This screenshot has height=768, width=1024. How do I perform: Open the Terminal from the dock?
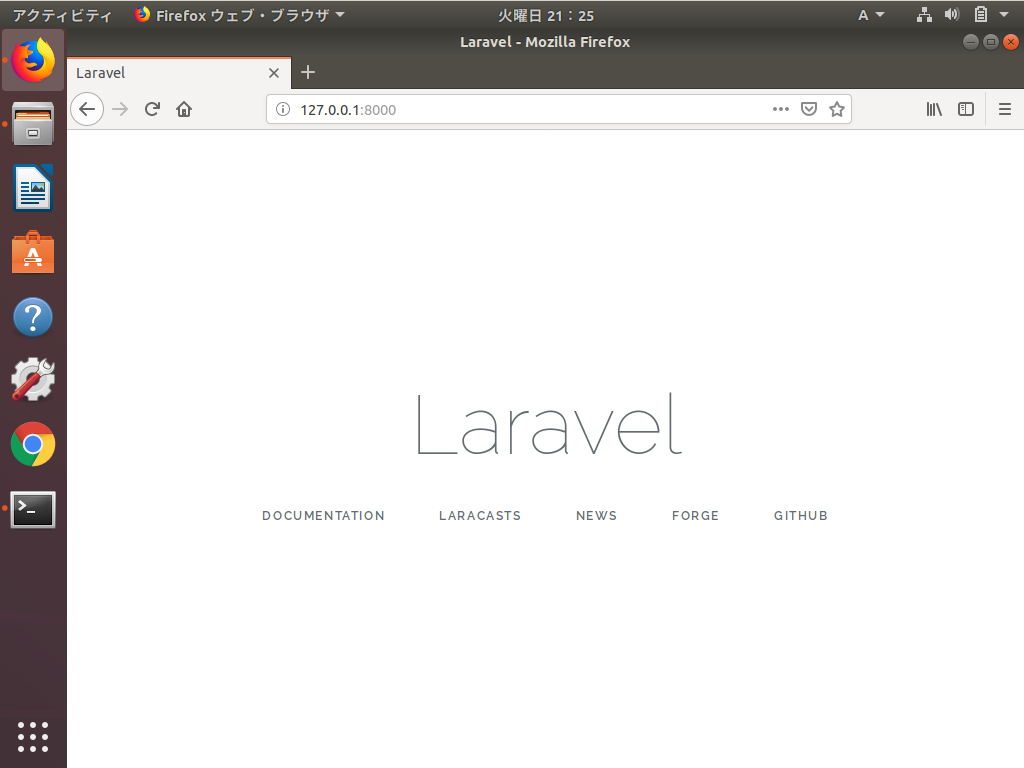pos(33,509)
